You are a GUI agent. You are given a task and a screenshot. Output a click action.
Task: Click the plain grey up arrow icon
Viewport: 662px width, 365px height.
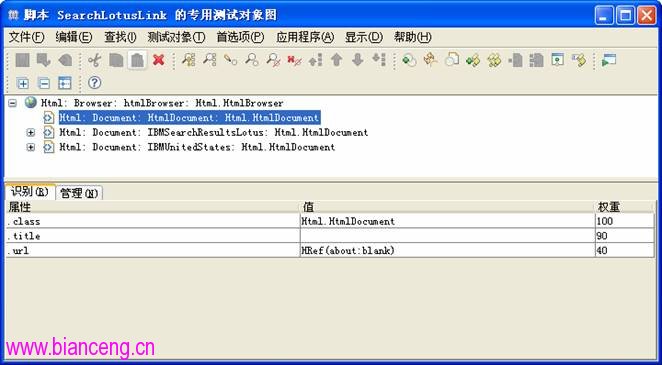coord(336,60)
